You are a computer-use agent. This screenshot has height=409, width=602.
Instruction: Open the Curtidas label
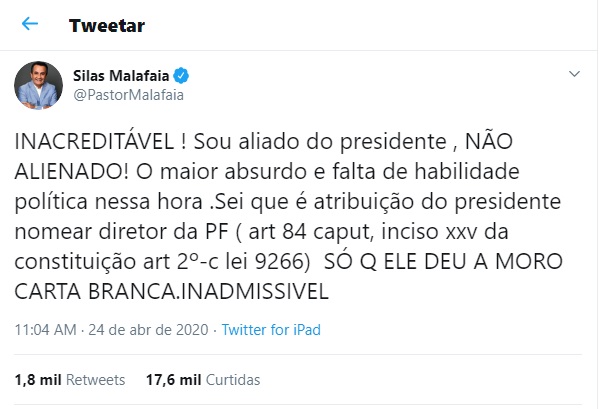233,380
